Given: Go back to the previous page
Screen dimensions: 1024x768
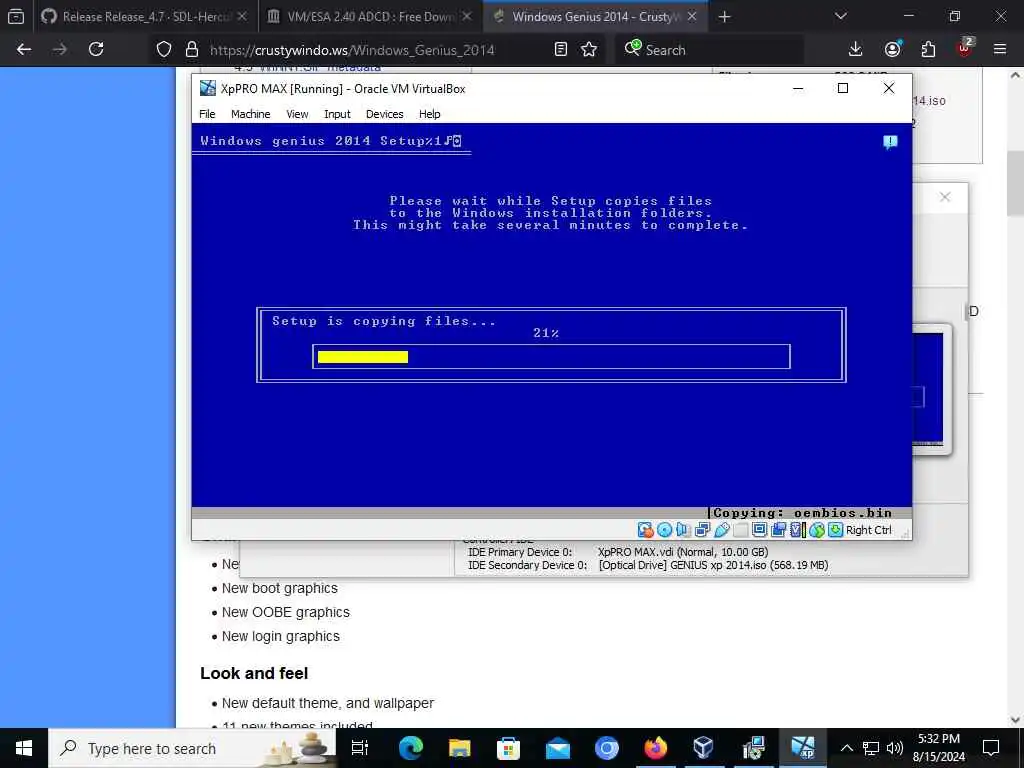Looking at the screenshot, I should [24, 49].
